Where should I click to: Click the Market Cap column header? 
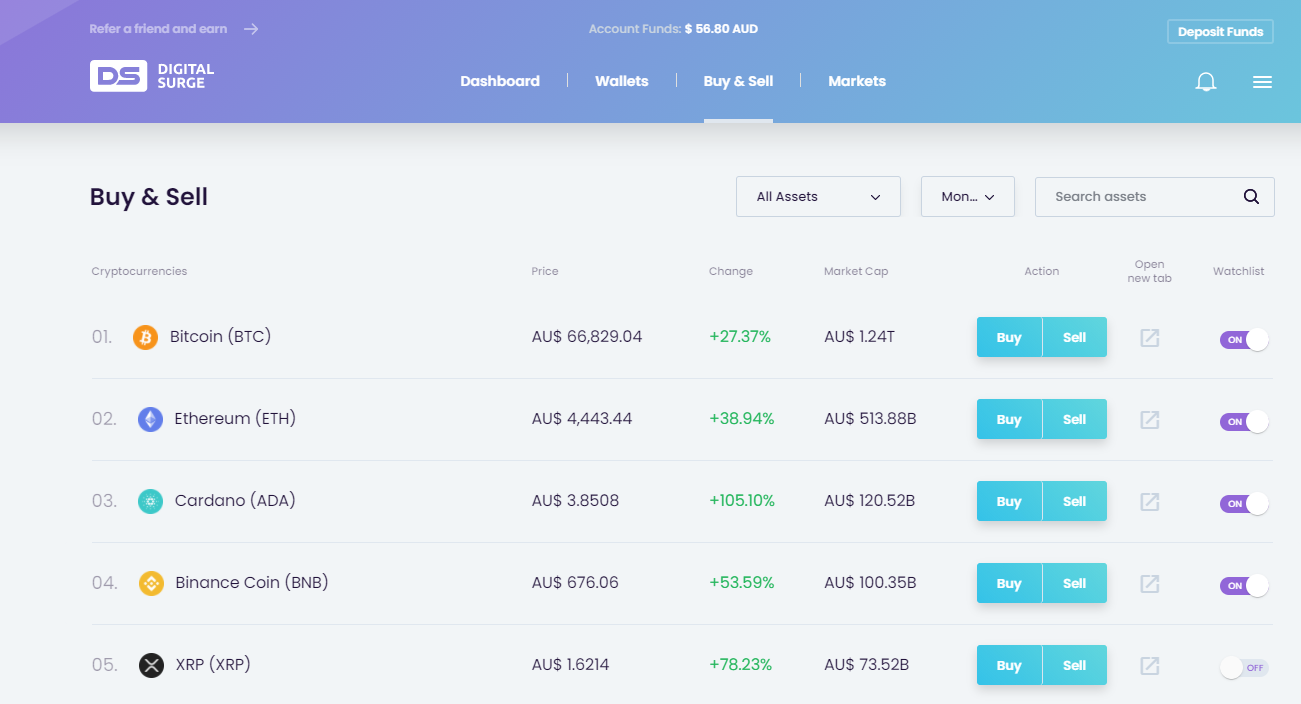pos(856,271)
